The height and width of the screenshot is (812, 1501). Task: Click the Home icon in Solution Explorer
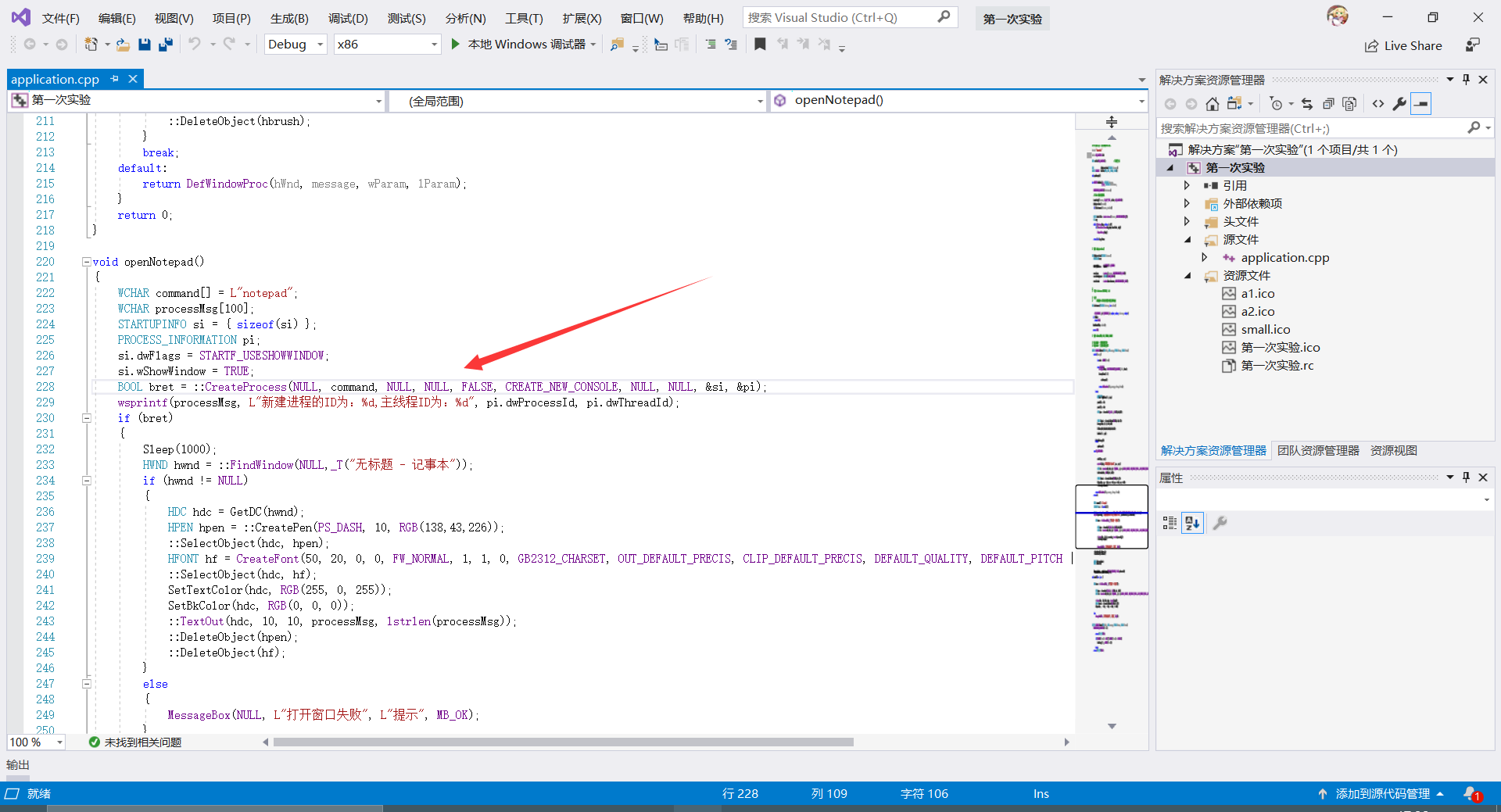point(1212,104)
